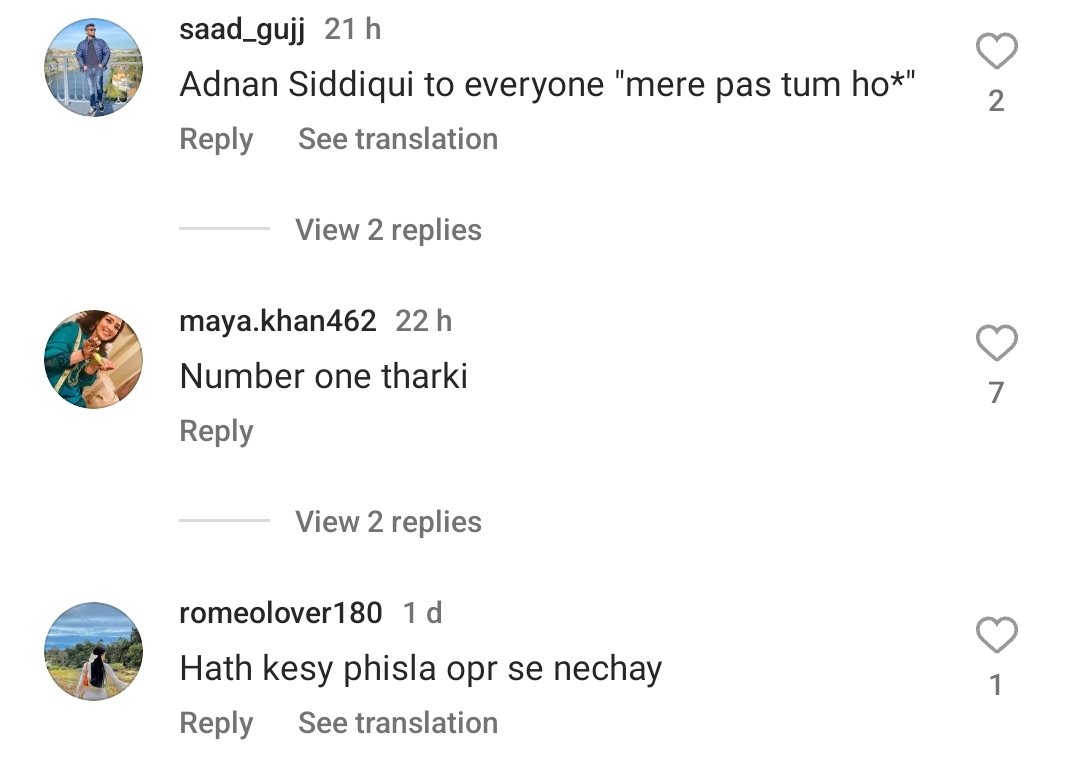Screen dimensions: 1080x767
Task: Reply to romeolover180's comment
Action: click(216, 723)
